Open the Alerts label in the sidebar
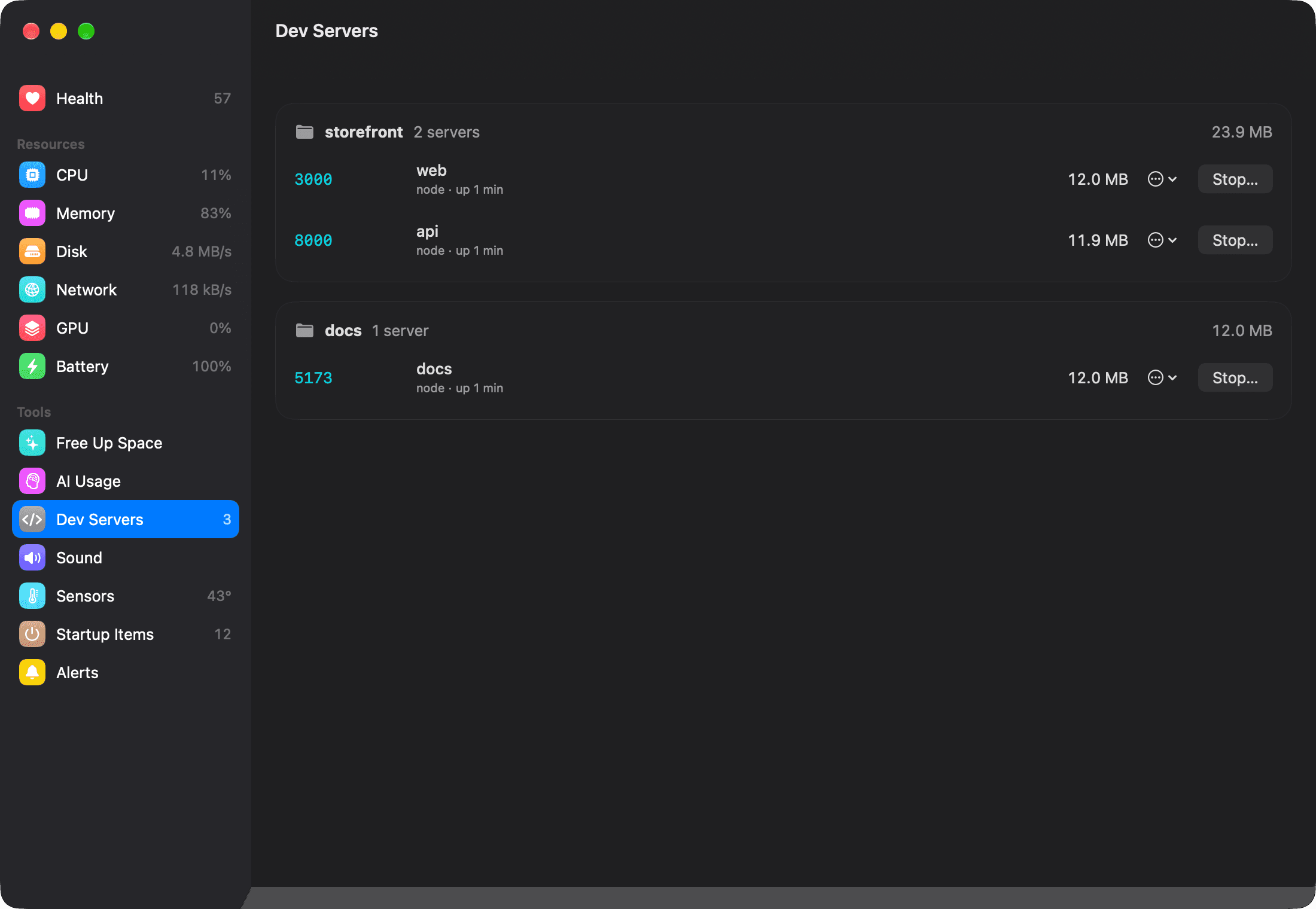The height and width of the screenshot is (909, 1316). (77, 673)
